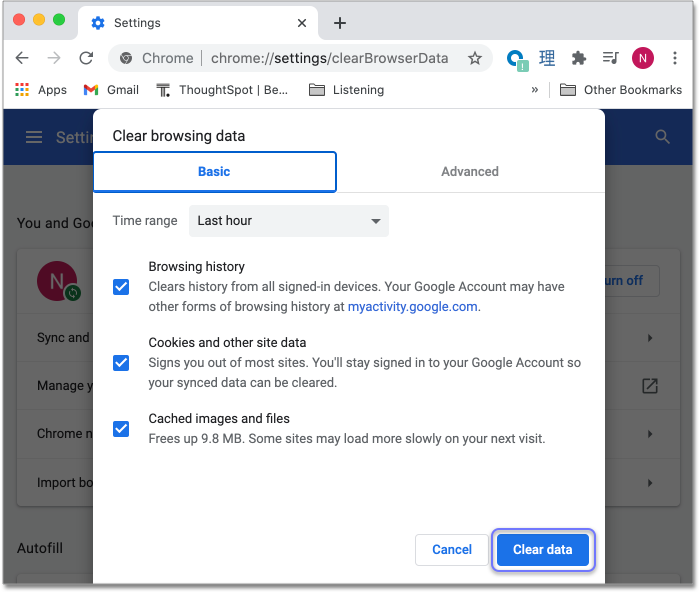
Task: Open the N profile avatar in toolbar
Action: (x=642, y=58)
